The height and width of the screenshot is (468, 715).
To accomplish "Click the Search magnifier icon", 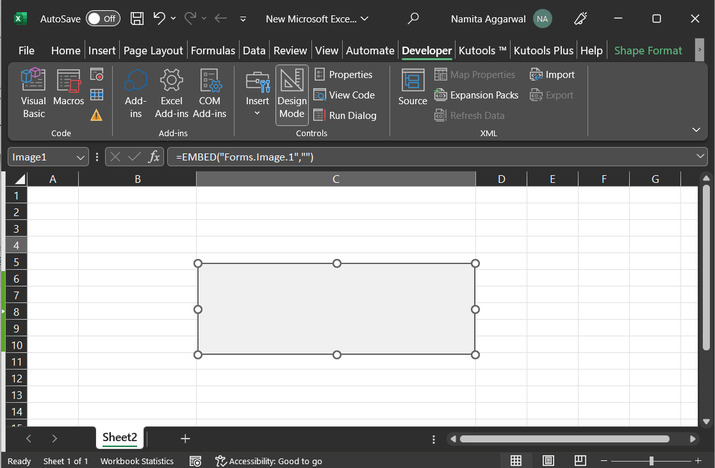I will 413,18.
